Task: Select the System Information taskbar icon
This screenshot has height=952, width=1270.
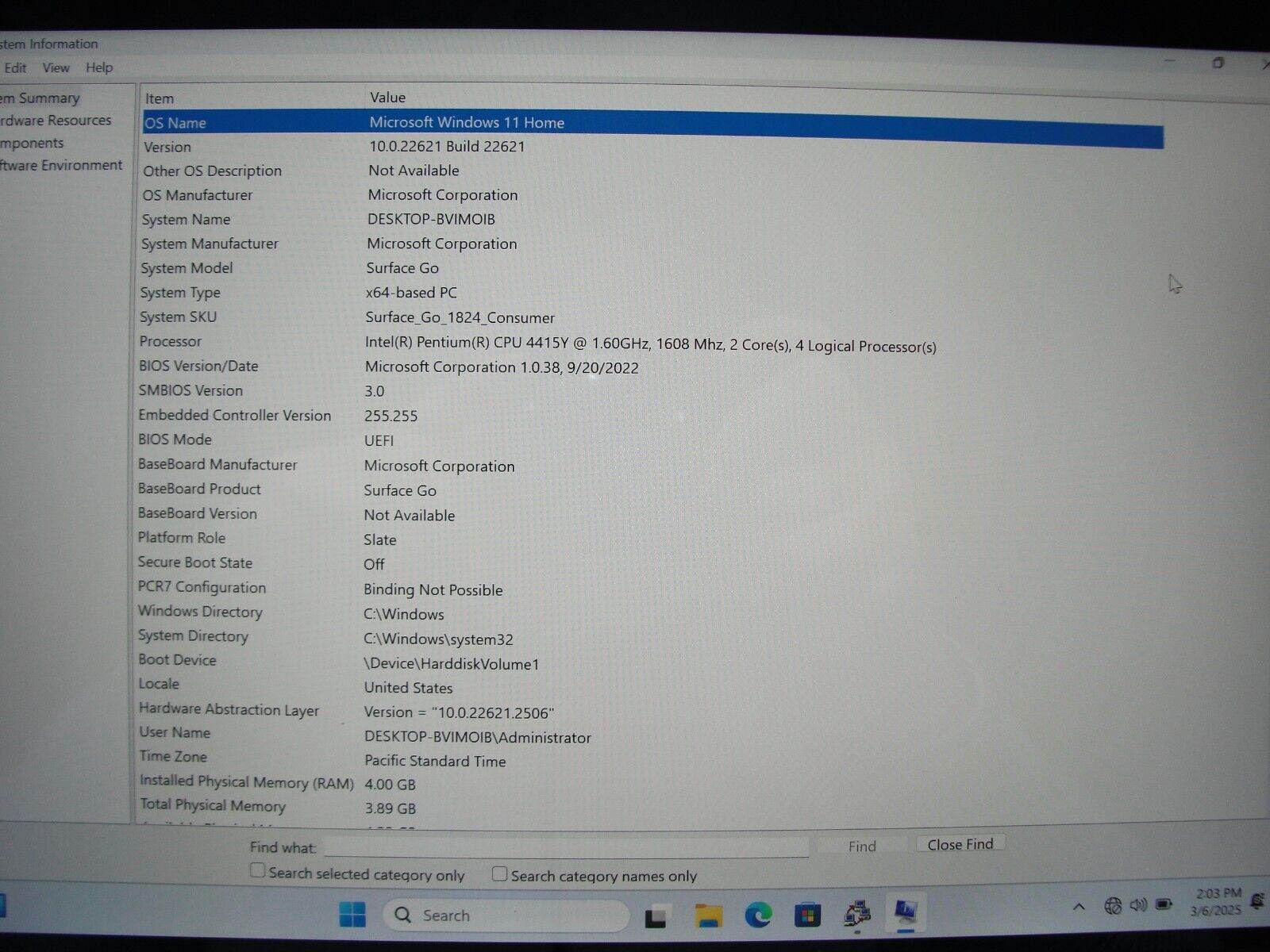Action: 905,912
